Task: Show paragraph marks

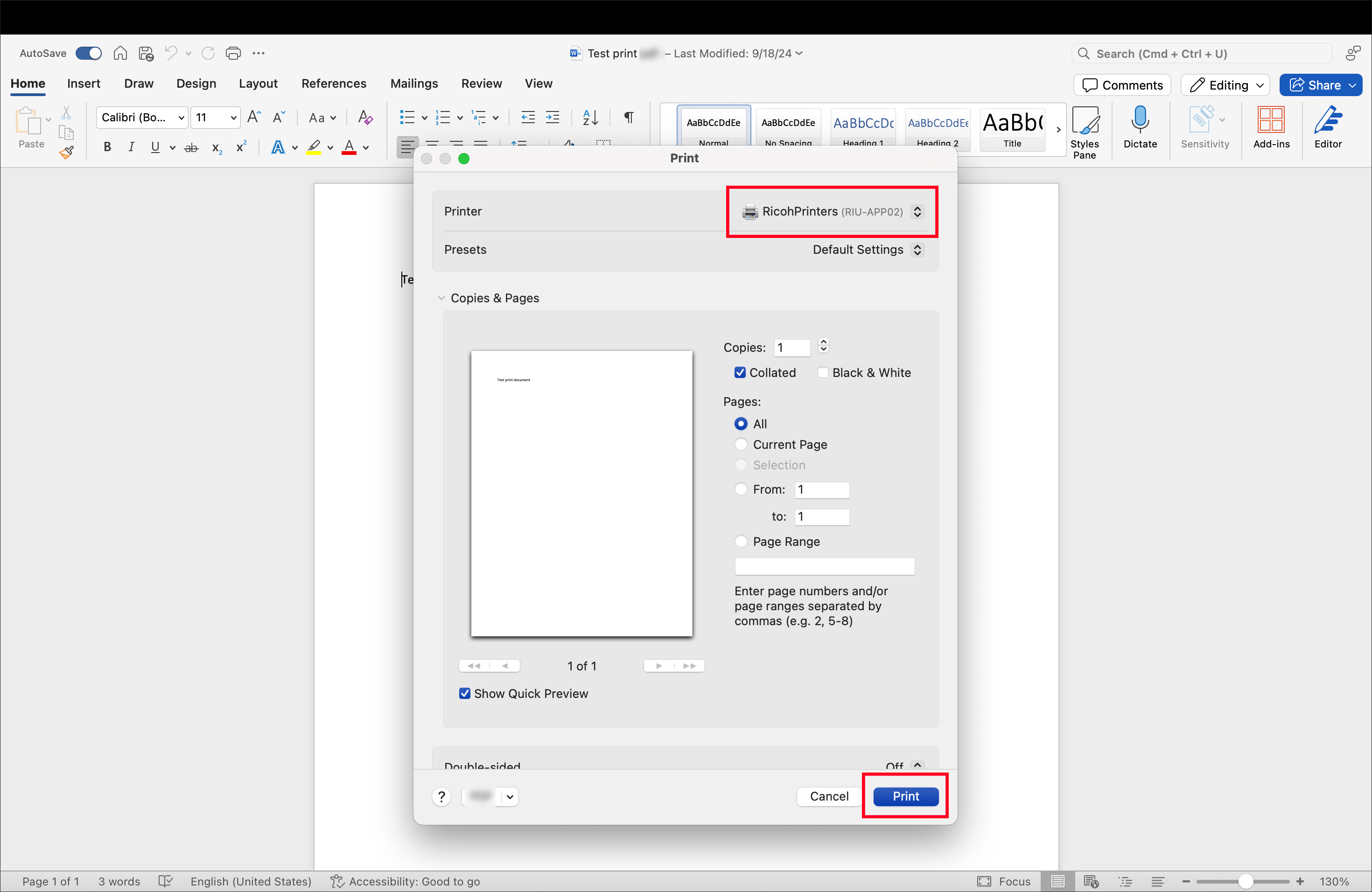Action: (628, 118)
